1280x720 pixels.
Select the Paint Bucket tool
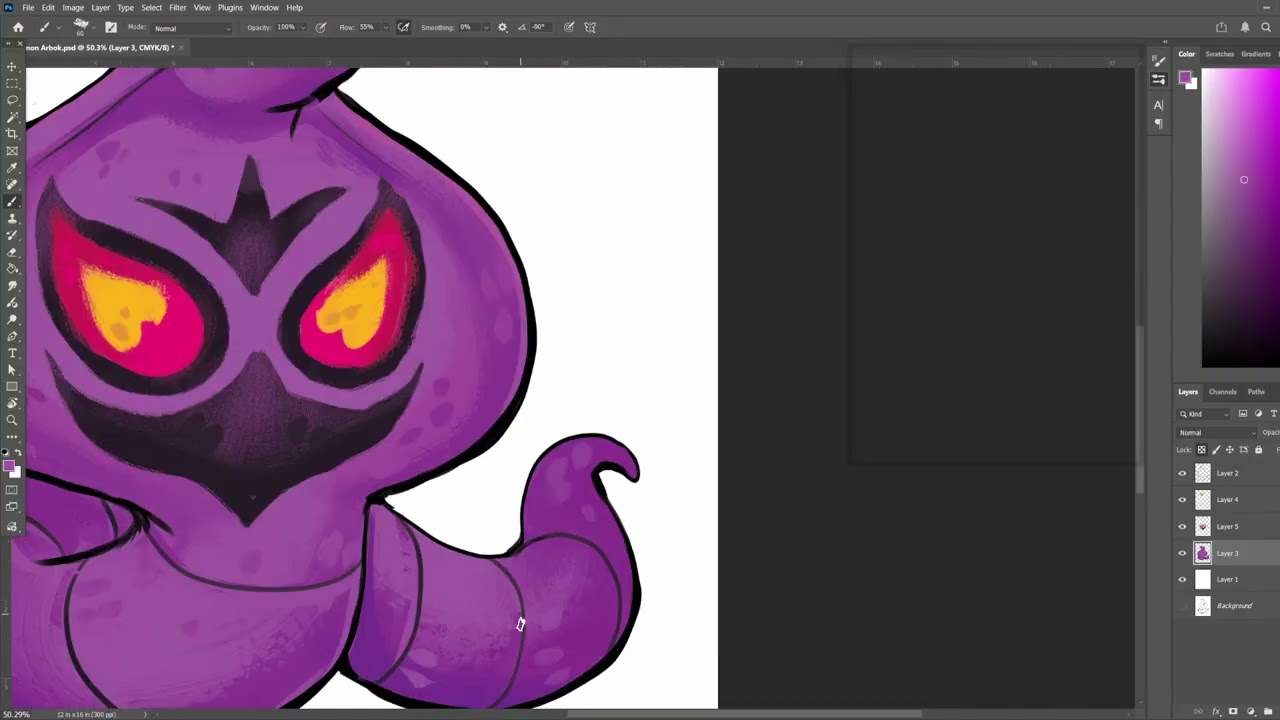12,268
